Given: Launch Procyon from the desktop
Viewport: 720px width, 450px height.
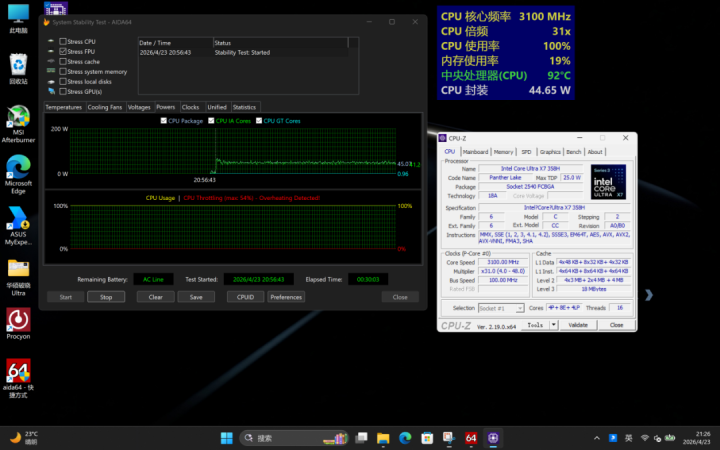Looking at the screenshot, I should tap(18, 320).
